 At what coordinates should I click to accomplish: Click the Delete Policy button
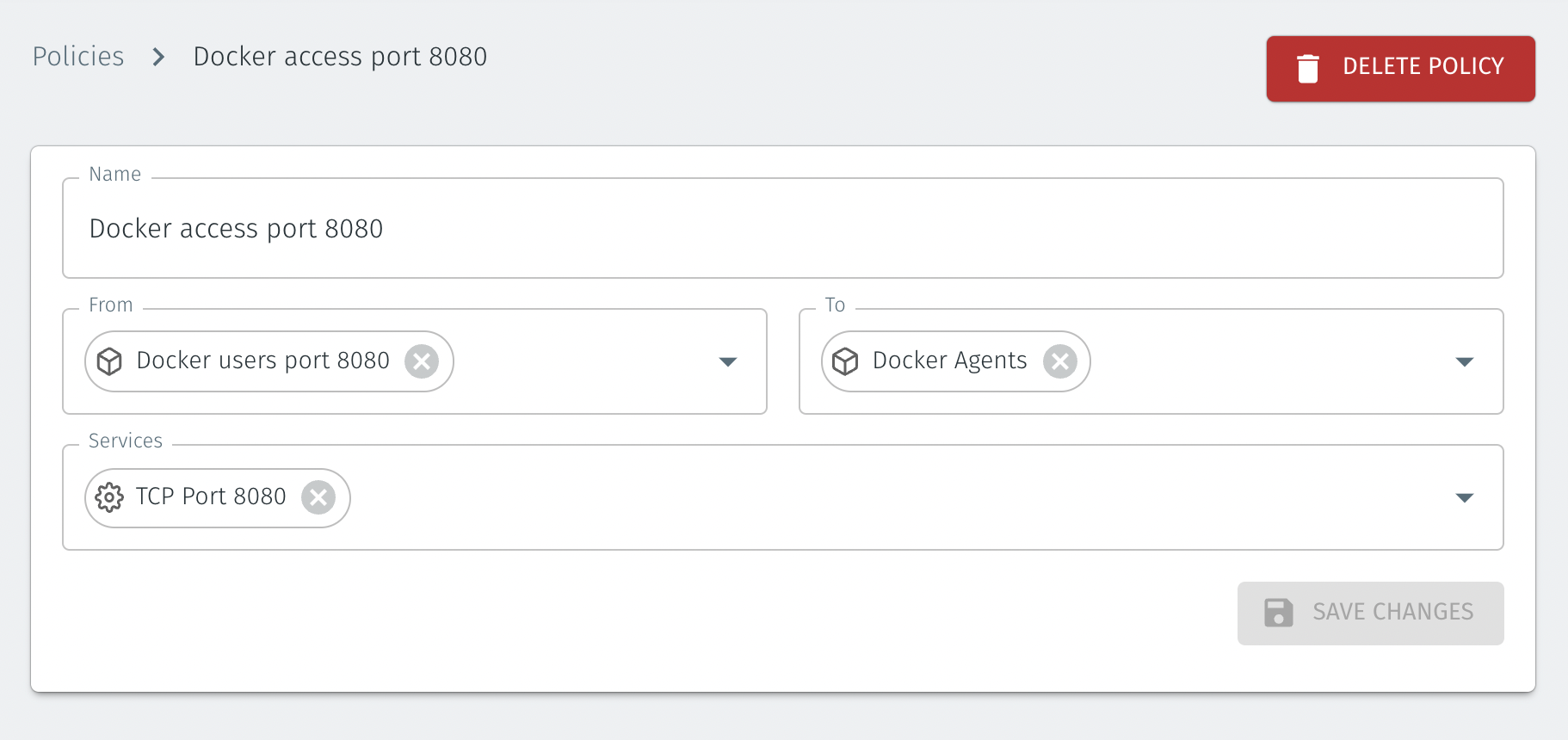1399,68
